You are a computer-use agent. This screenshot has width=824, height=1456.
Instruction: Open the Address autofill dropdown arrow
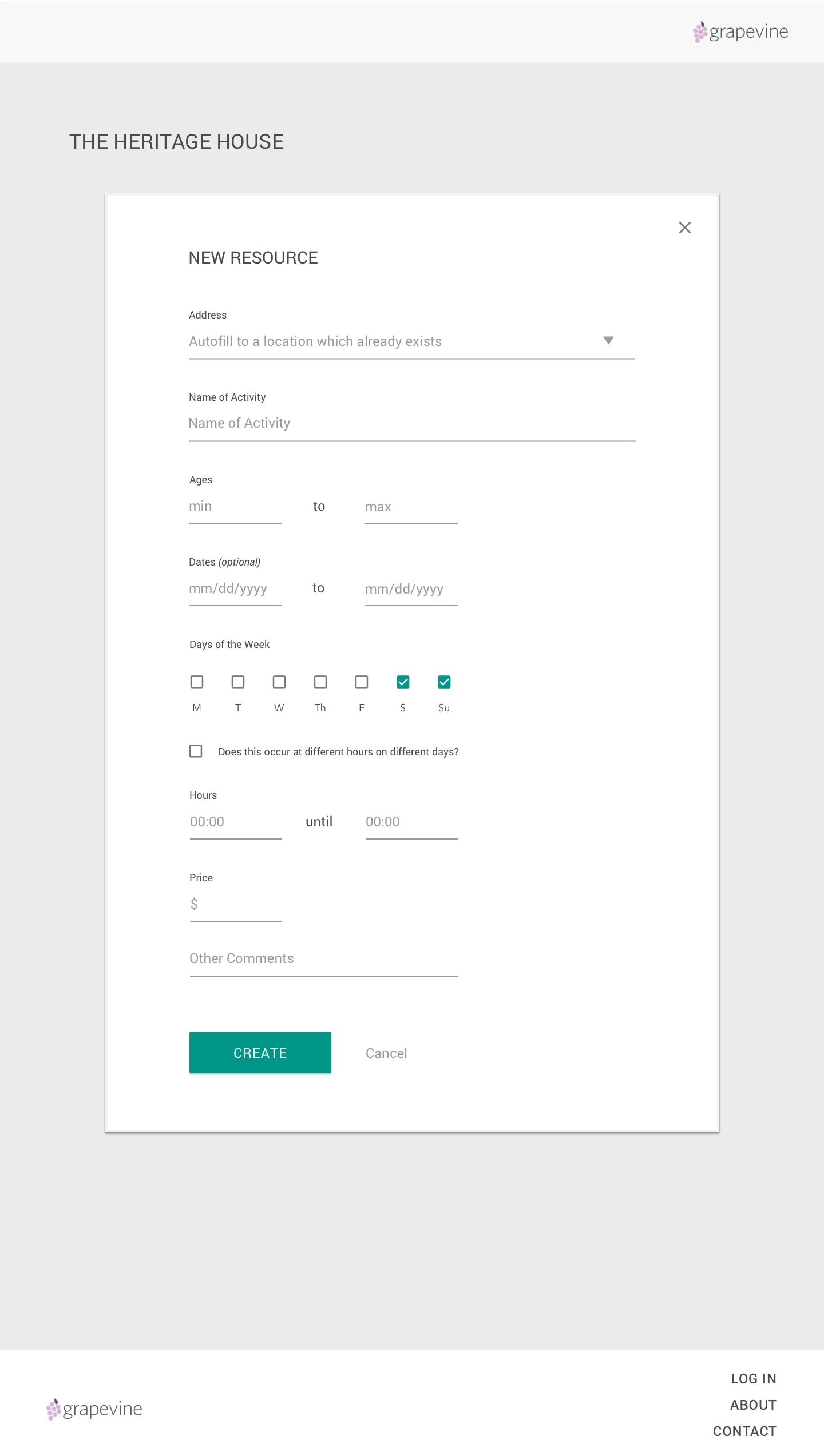(608, 340)
